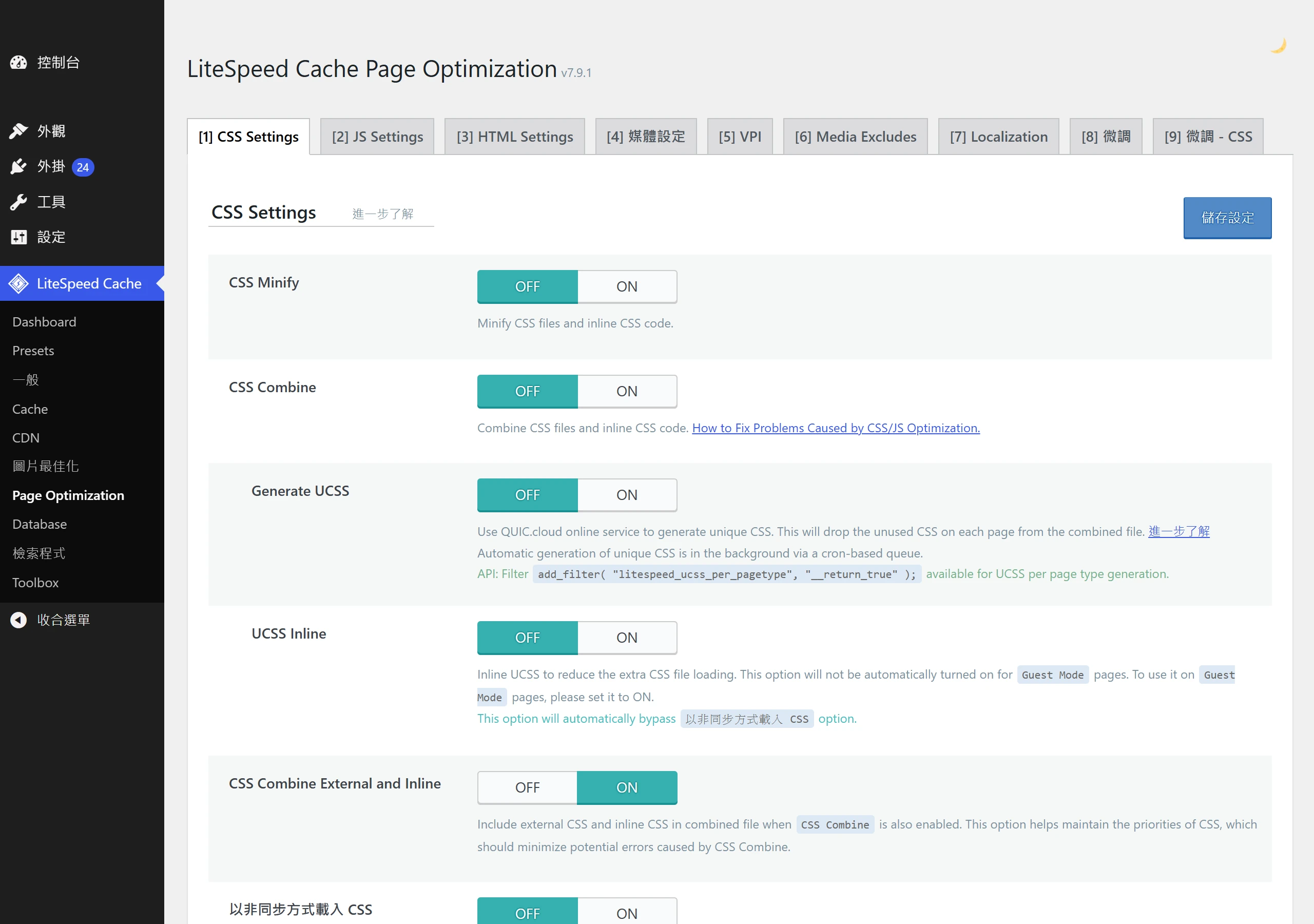
Task: Click the 以非同步方式載入 CSS code tag in UCSS Inline
Action: 747,719
